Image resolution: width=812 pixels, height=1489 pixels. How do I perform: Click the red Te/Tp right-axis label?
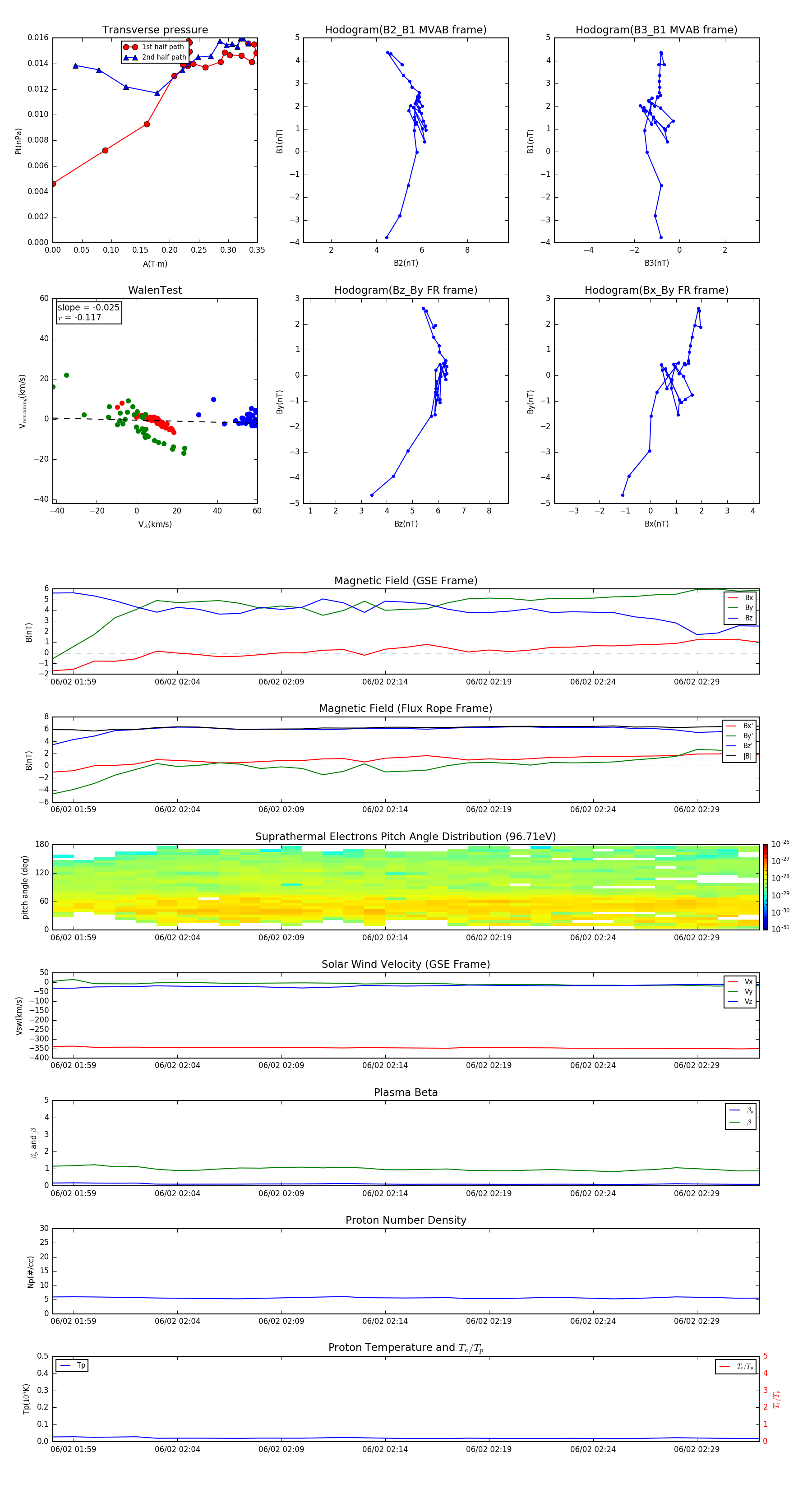tap(776, 1399)
